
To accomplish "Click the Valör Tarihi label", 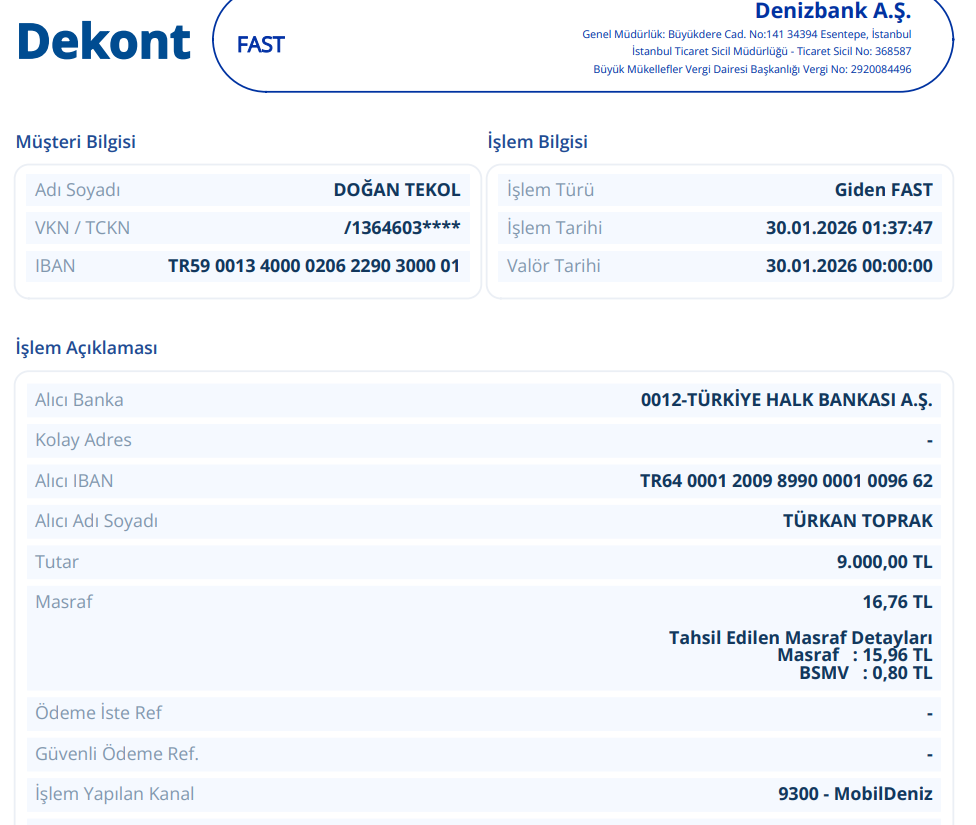I will click(x=553, y=266).
